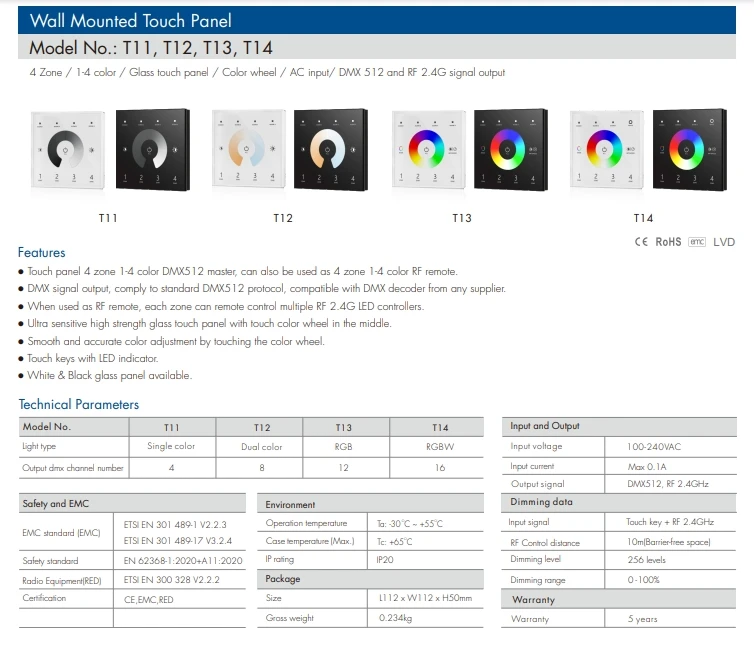Click the 'RGB' light type cell
The image size is (754, 653).
pyautogui.click(x=343, y=447)
